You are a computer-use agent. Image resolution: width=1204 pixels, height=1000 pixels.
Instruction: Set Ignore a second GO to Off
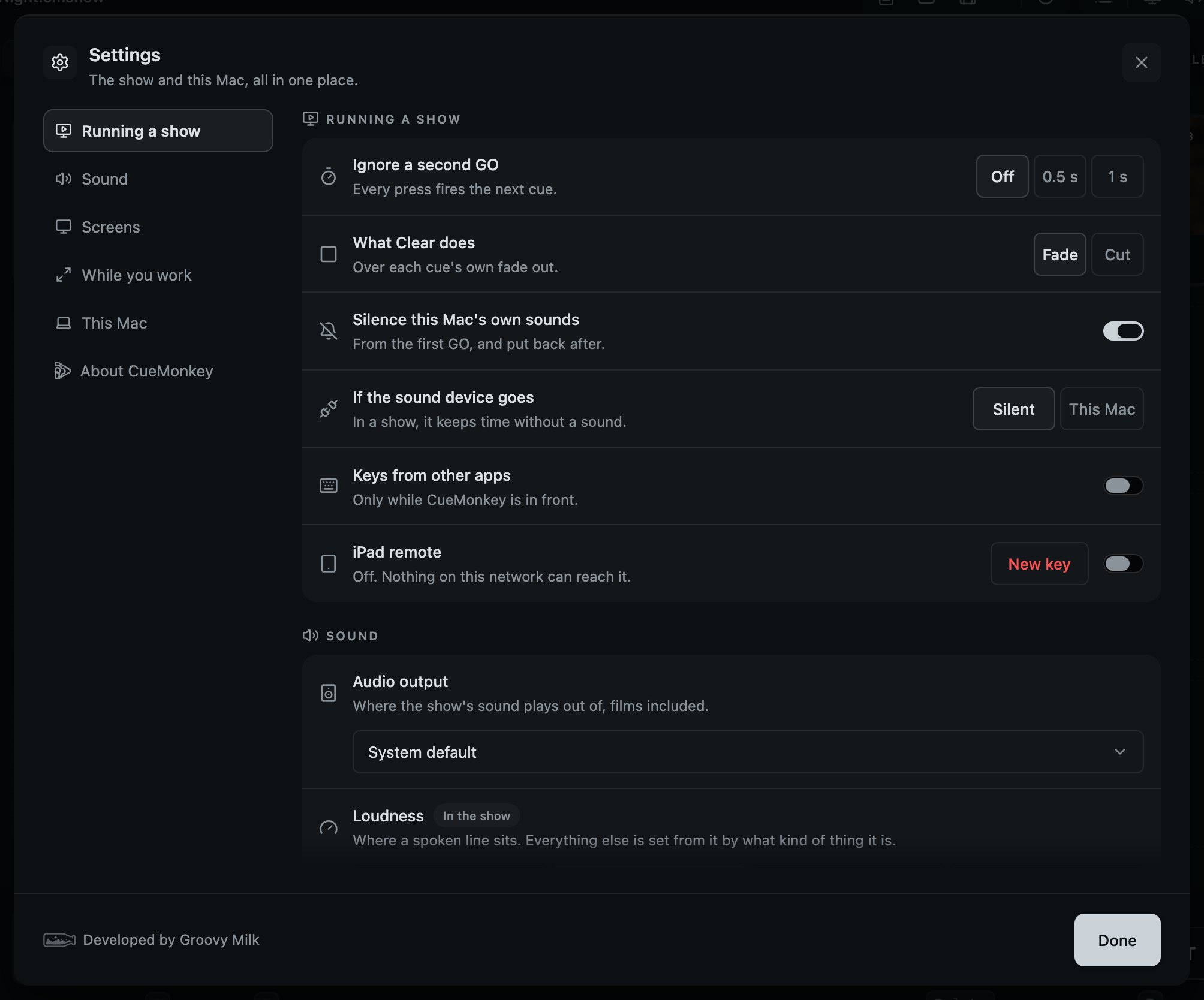tap(1003, 176)
